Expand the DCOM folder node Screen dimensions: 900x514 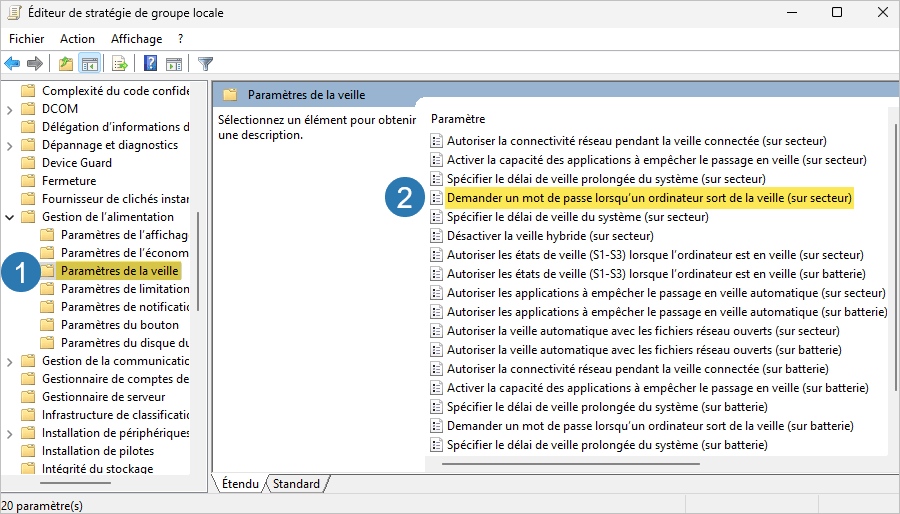point(10,109)
